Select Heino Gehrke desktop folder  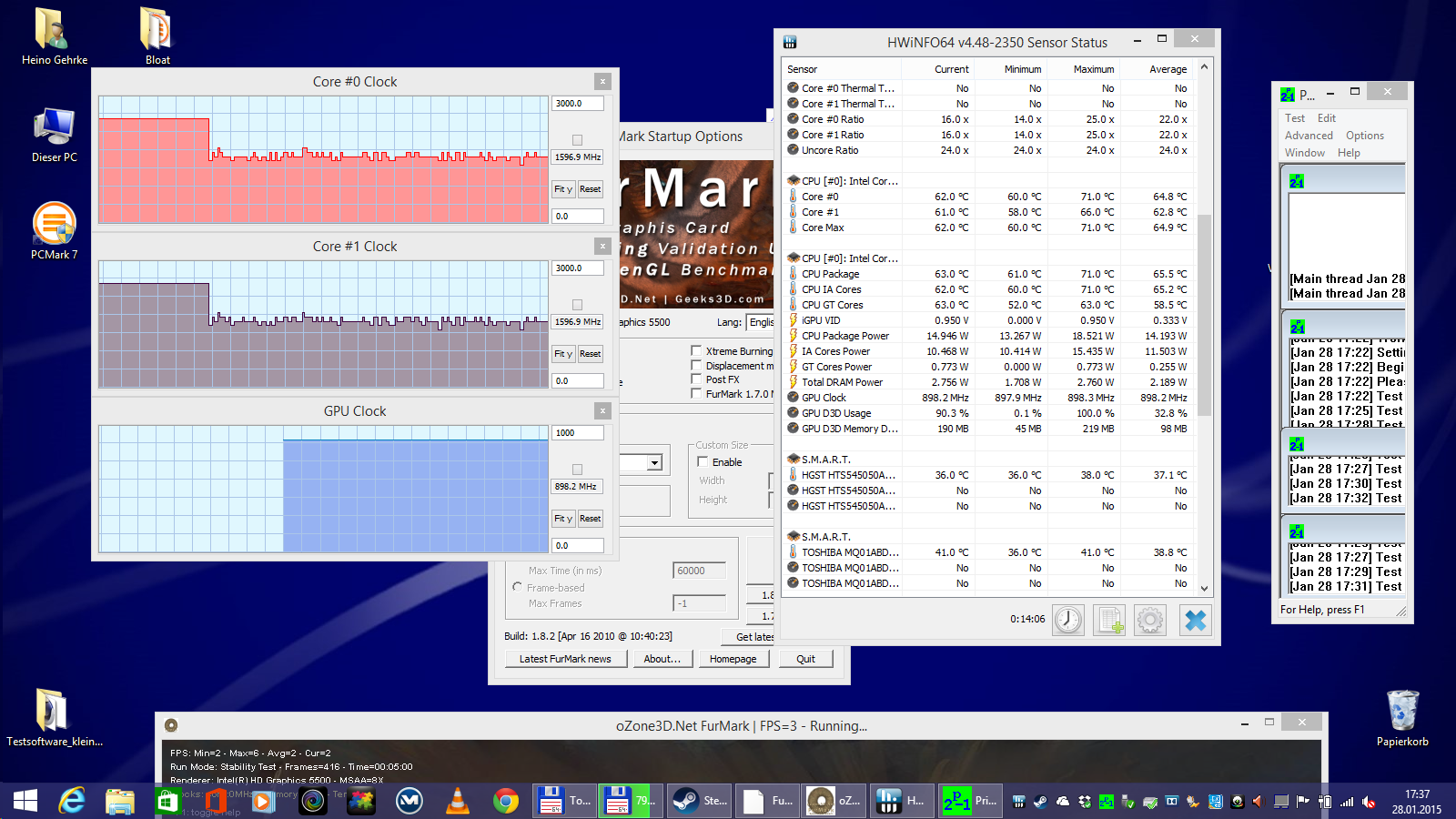point(55,37)
